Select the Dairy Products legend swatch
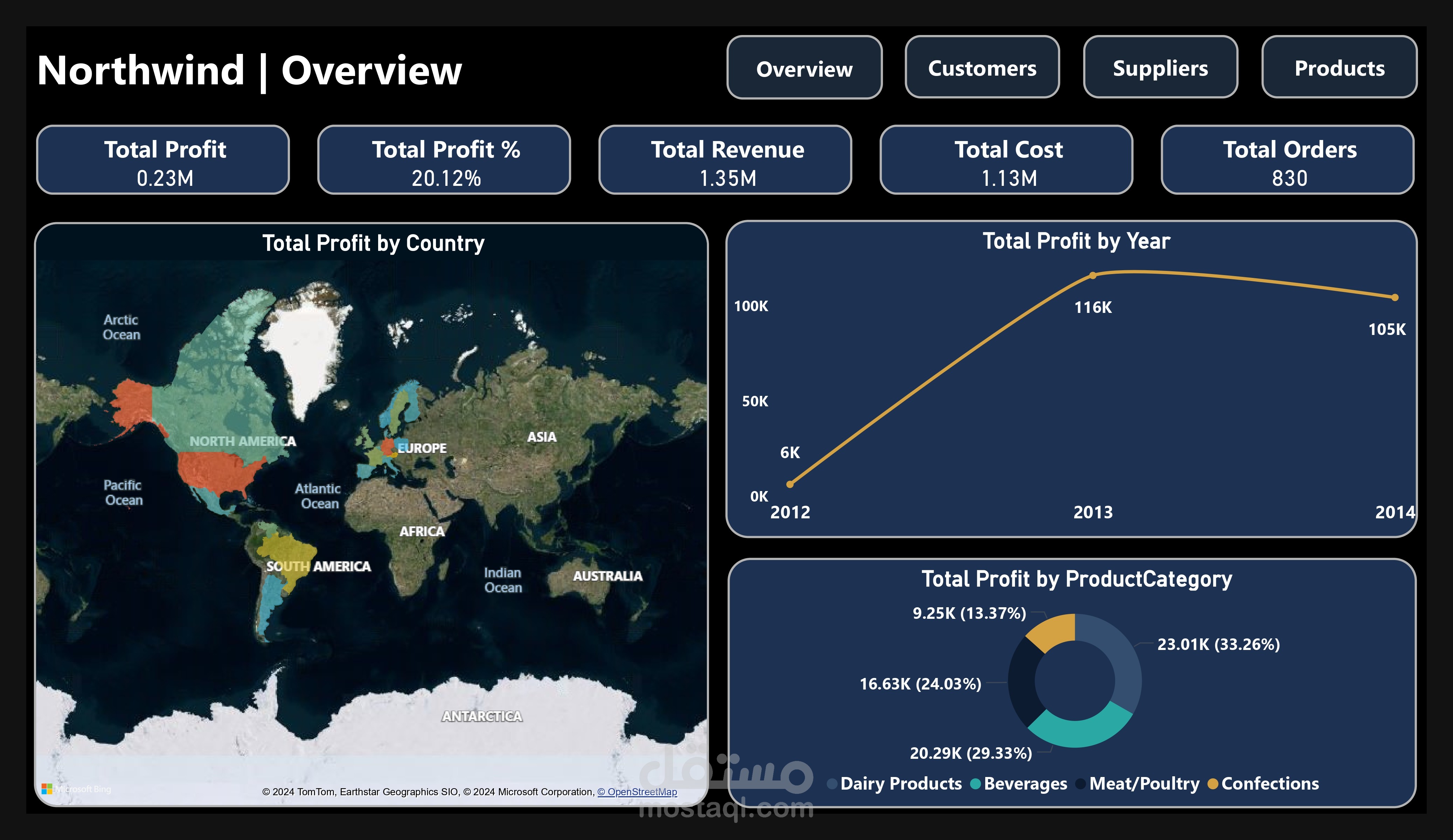The image size is (1453, 840). point(832,784)
